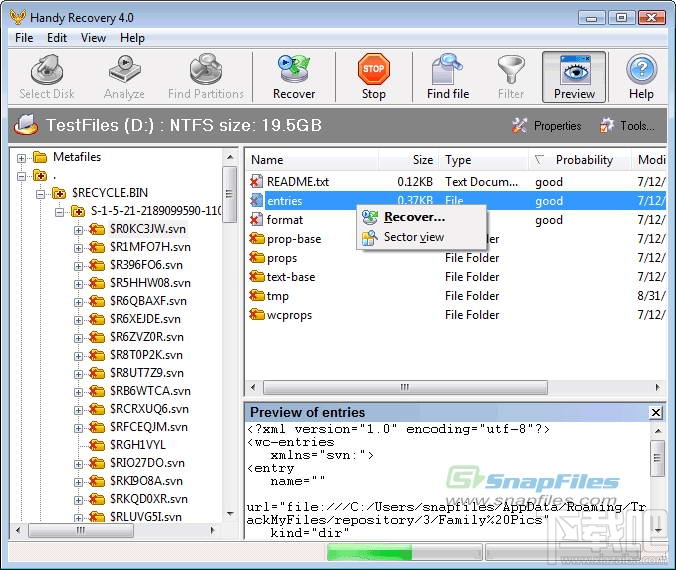Select $R6XEJDE.svn in the tree
Viewport: 676px width, 570px height.
[145, 319]
